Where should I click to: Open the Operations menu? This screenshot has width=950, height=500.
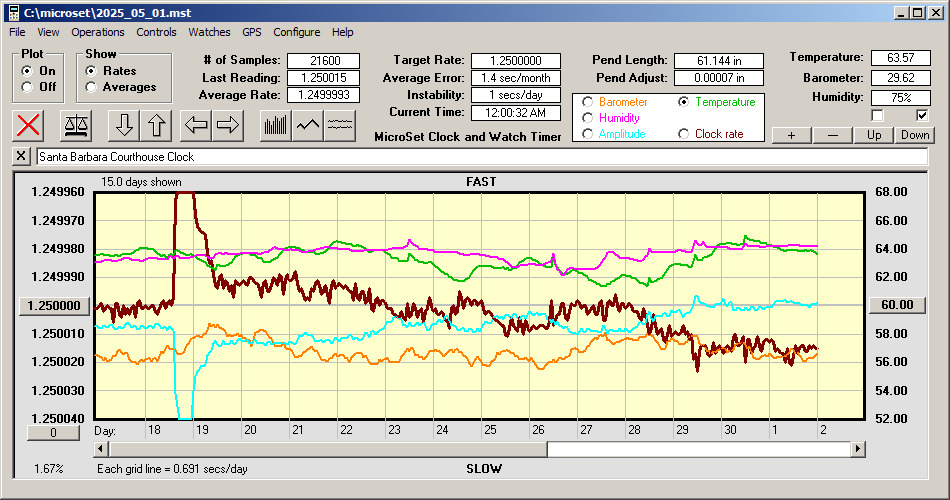coord(98,32)
